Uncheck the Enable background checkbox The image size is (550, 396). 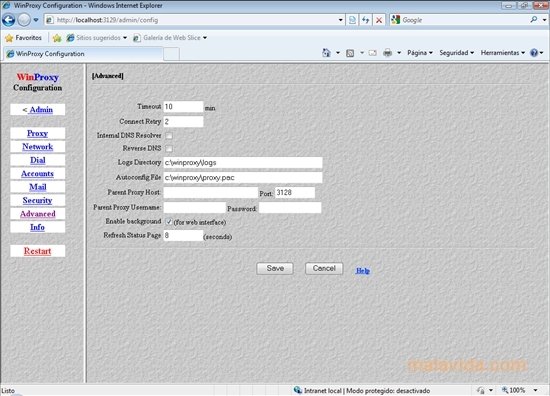(169, 222)
